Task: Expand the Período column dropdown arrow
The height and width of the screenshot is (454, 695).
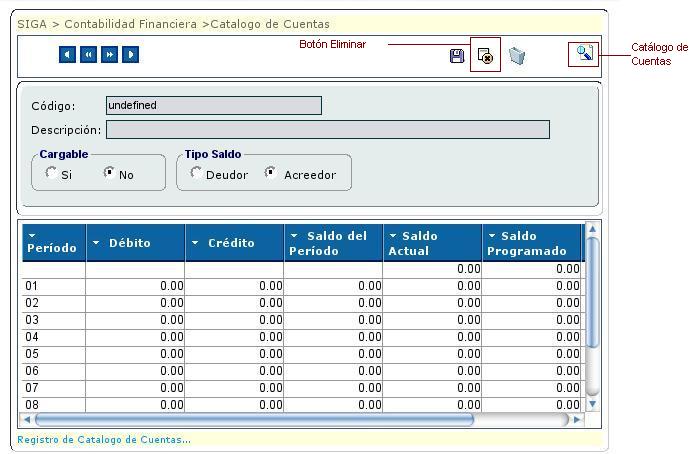Action: click(32, 236)
